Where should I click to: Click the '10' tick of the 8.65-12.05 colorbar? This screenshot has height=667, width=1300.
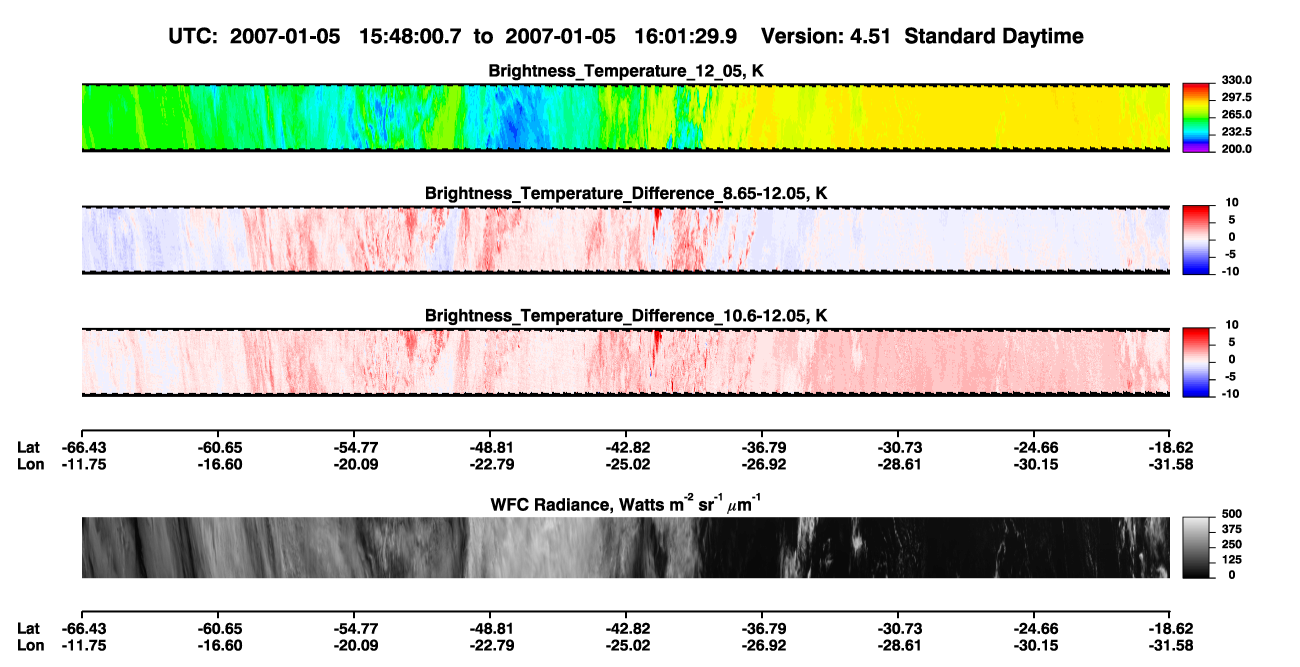(1233, 203)
